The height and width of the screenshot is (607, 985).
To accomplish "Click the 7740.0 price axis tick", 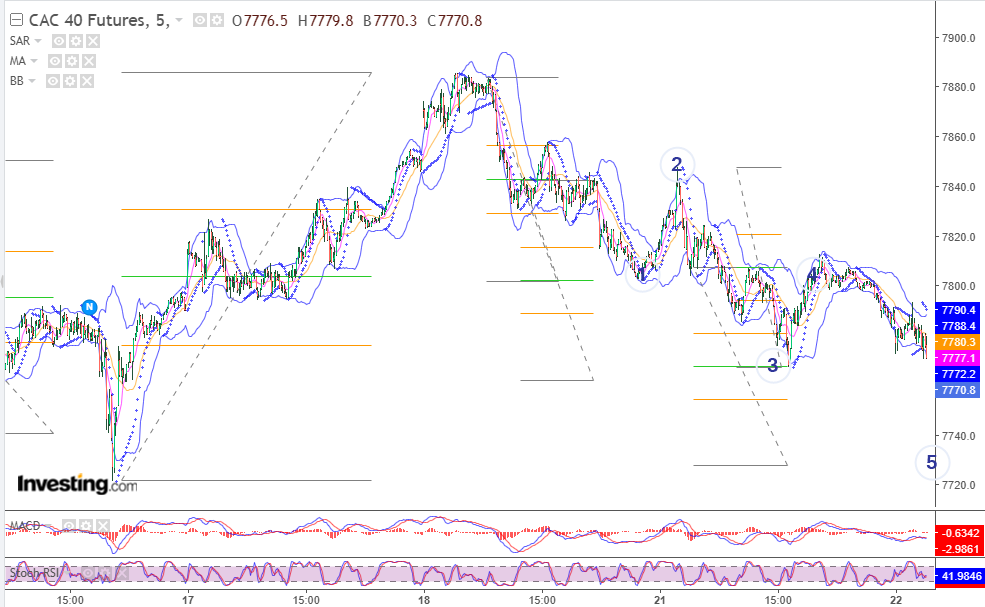I will point(958,435).
